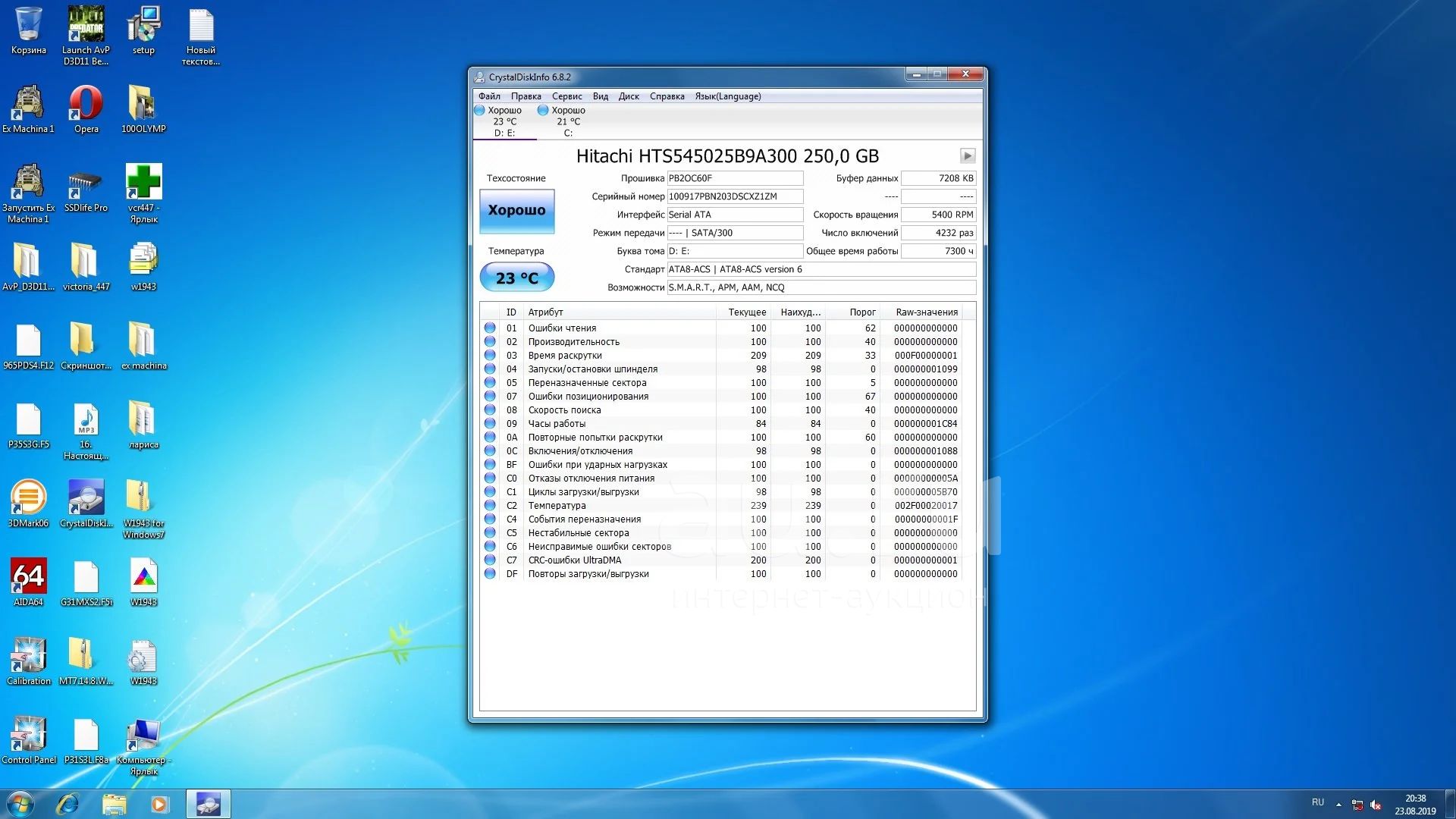Open the CrystalDiskInfo desktop shortcut
The image size is (1456, 819).
coord(86,504)
